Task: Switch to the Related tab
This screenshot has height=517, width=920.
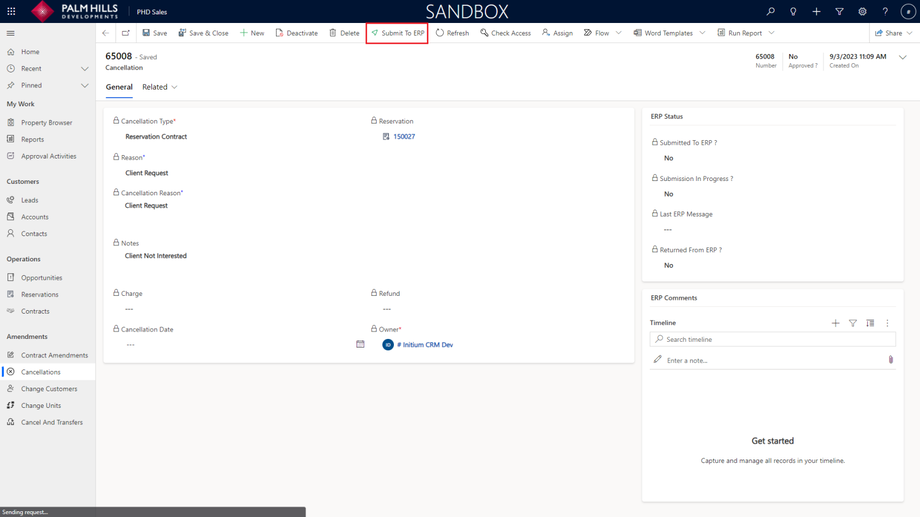Action: 160,87
